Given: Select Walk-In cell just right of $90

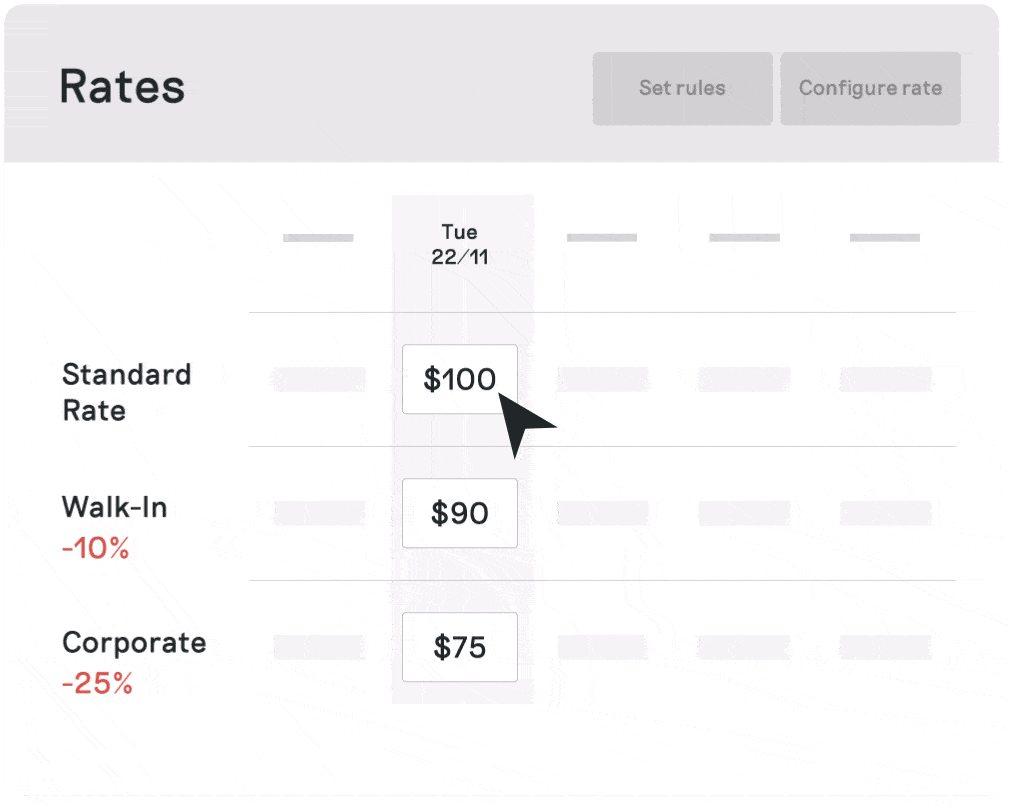Looking at the screenshot, I should tap(603, 513).
